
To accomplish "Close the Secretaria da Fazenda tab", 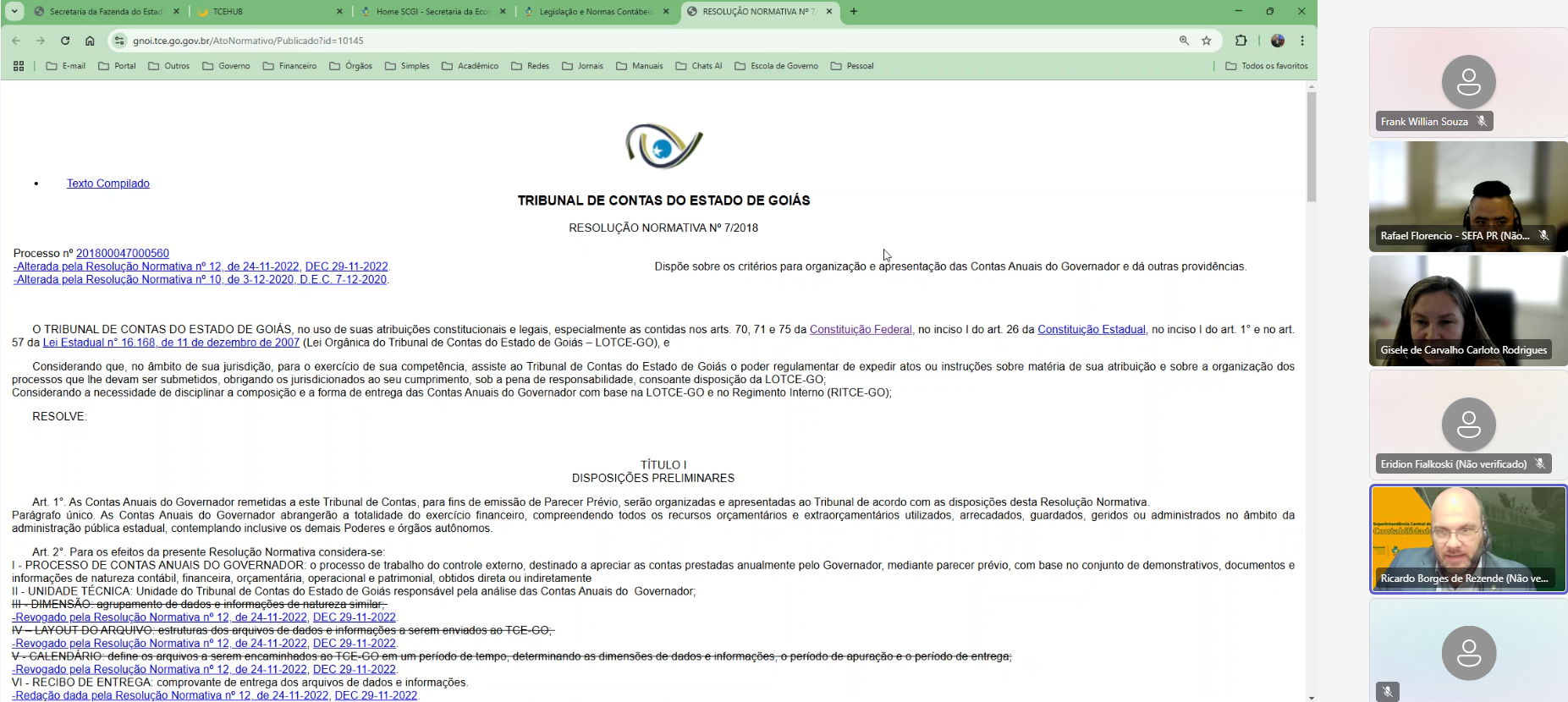I will point(176,12).
